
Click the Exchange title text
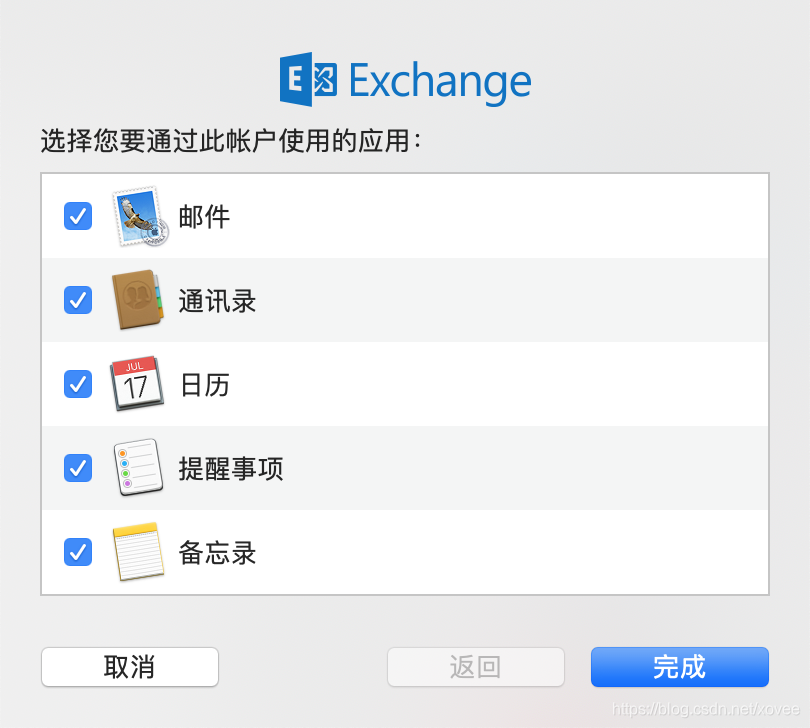pyautogui.click(x=441, y=82)
